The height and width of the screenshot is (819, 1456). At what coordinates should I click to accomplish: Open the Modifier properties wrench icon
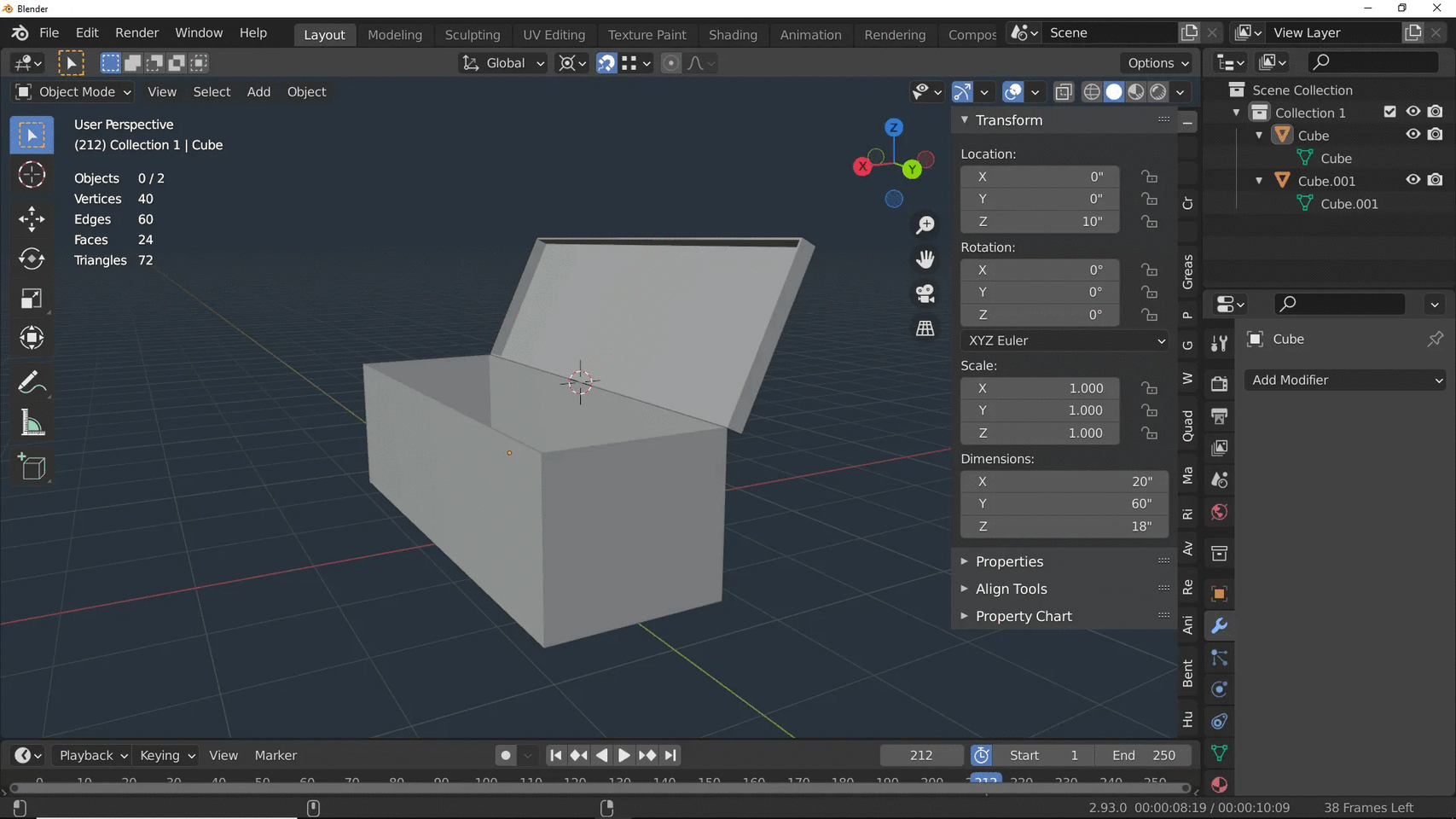click(1219, 626)
